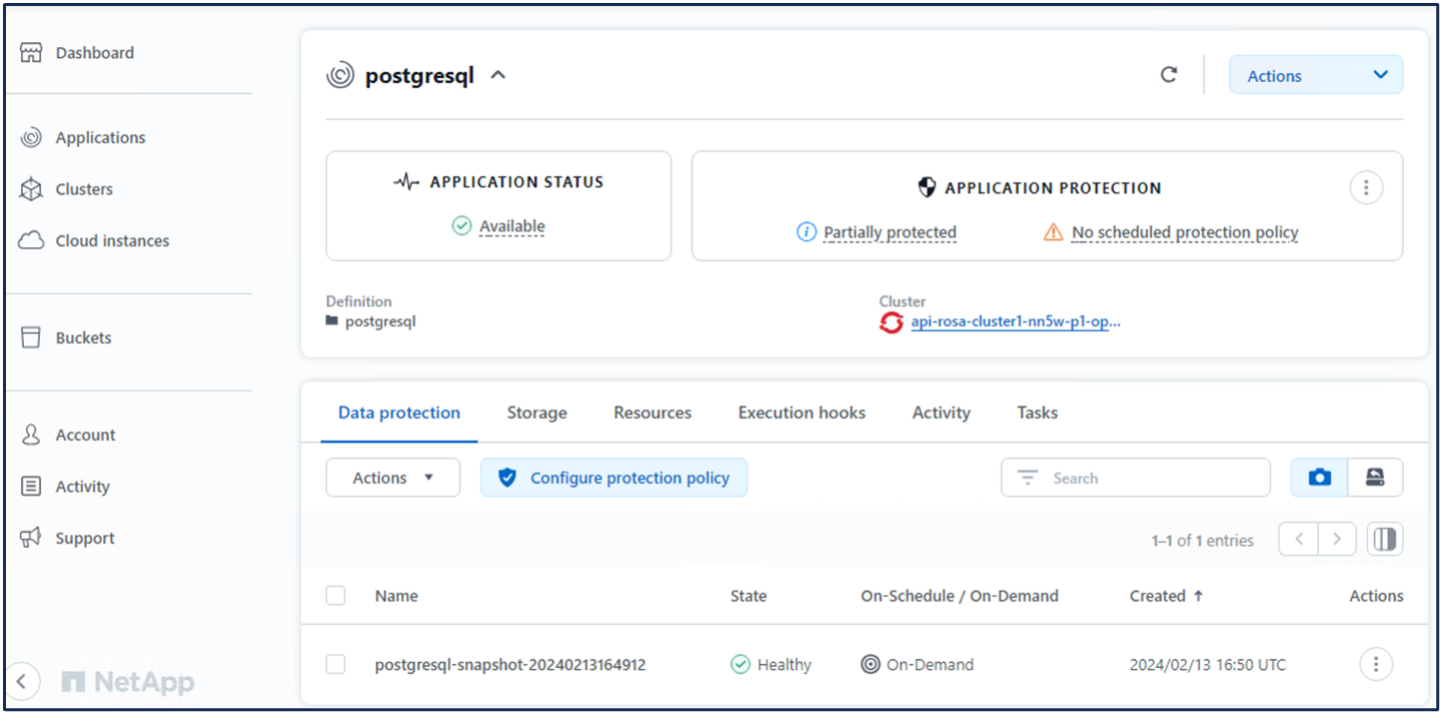The image size is (1445, 715).
Task: Go to the next page of entries
Action: coord(1337,539)
